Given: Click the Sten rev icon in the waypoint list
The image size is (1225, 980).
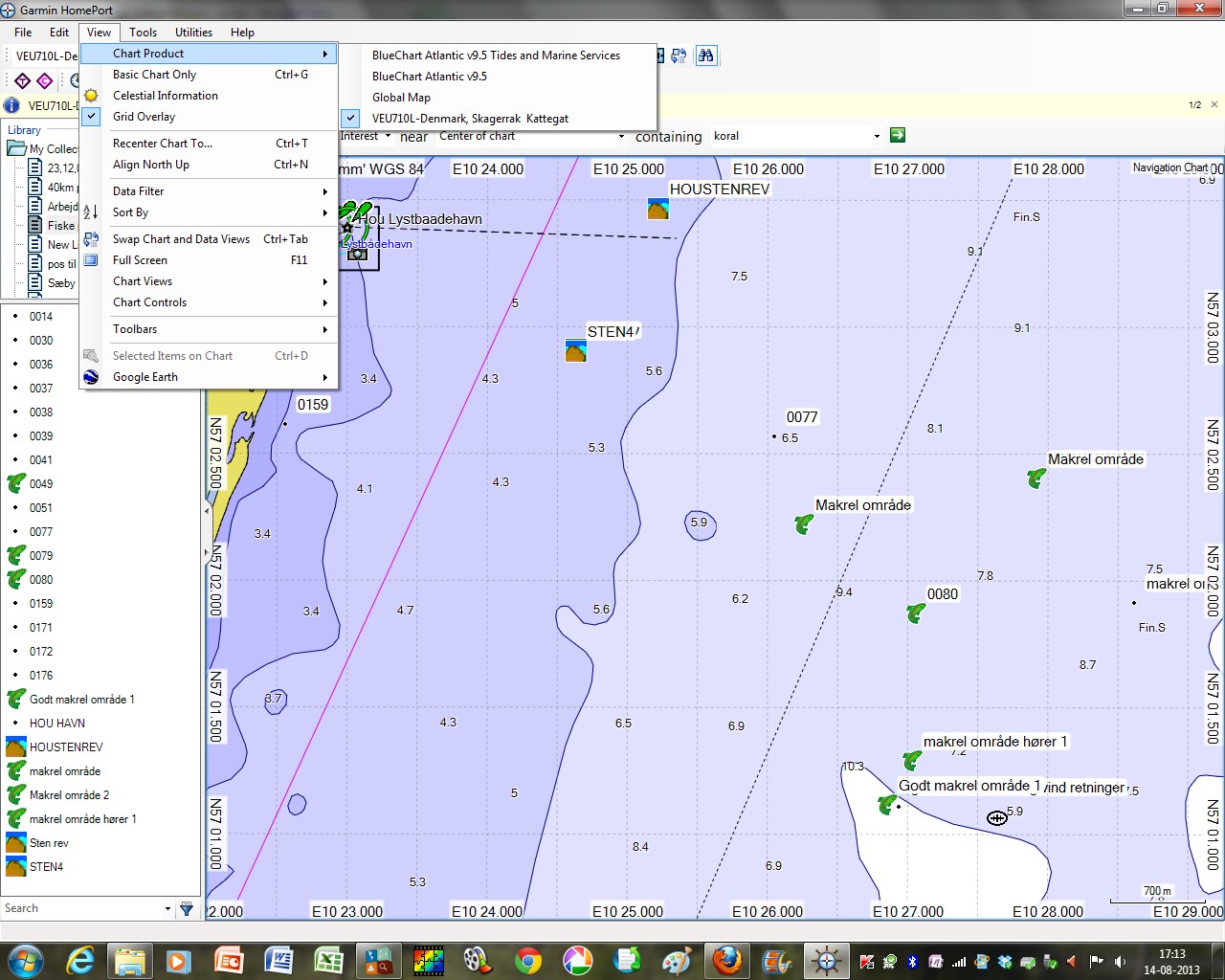Looking at the screenshot, I should pos(15,842).
